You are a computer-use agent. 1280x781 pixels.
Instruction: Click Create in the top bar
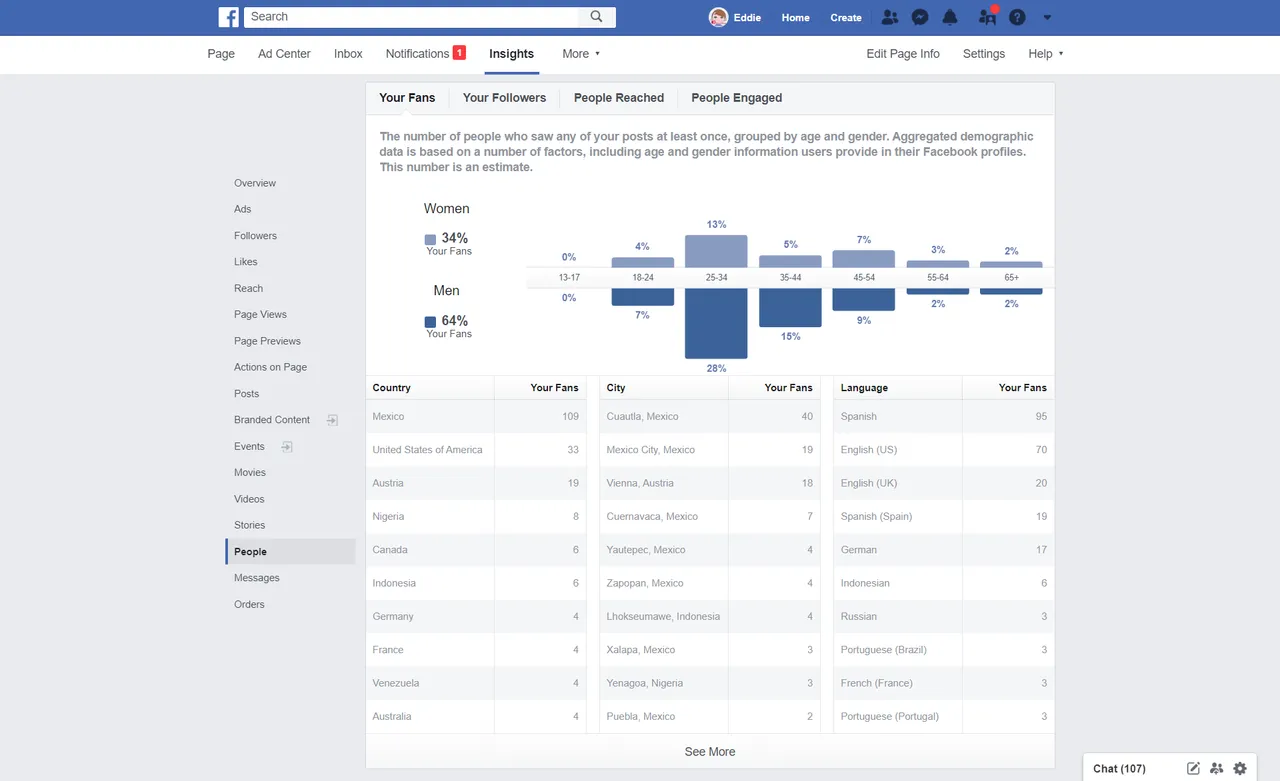click(x=846, y=18)
